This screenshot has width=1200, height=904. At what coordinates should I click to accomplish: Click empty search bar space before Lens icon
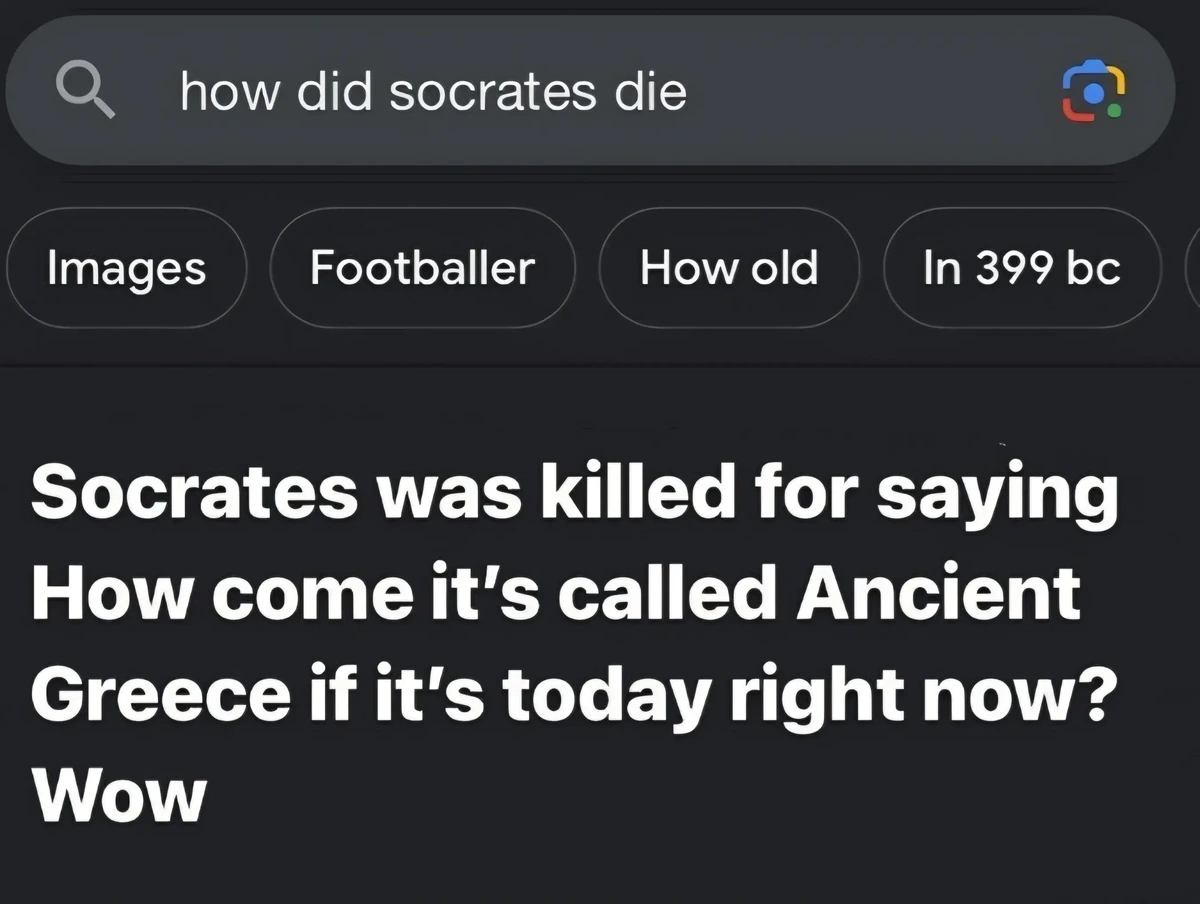coord(880,92)
